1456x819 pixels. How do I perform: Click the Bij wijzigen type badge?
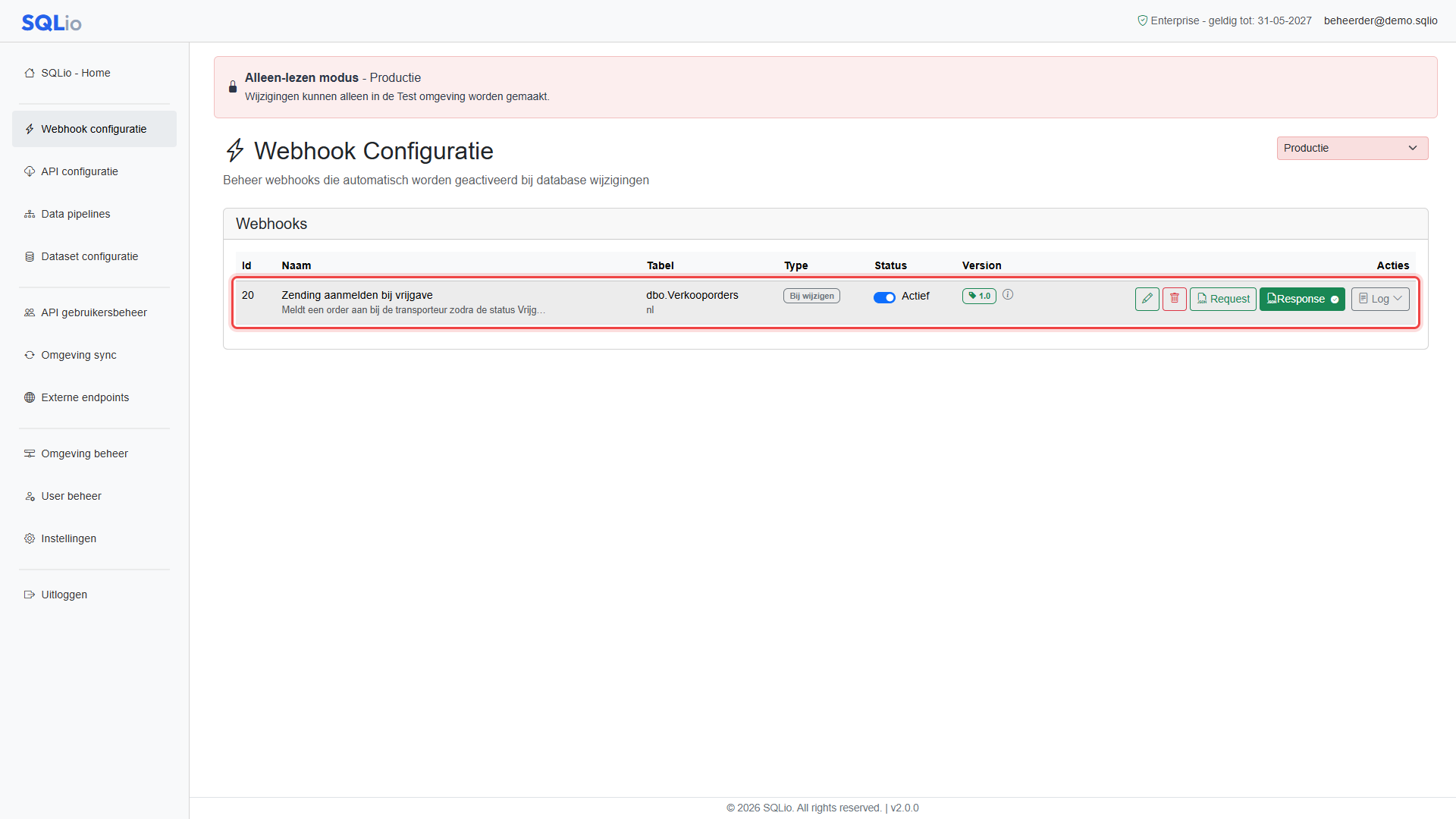(x=811, y=297)
